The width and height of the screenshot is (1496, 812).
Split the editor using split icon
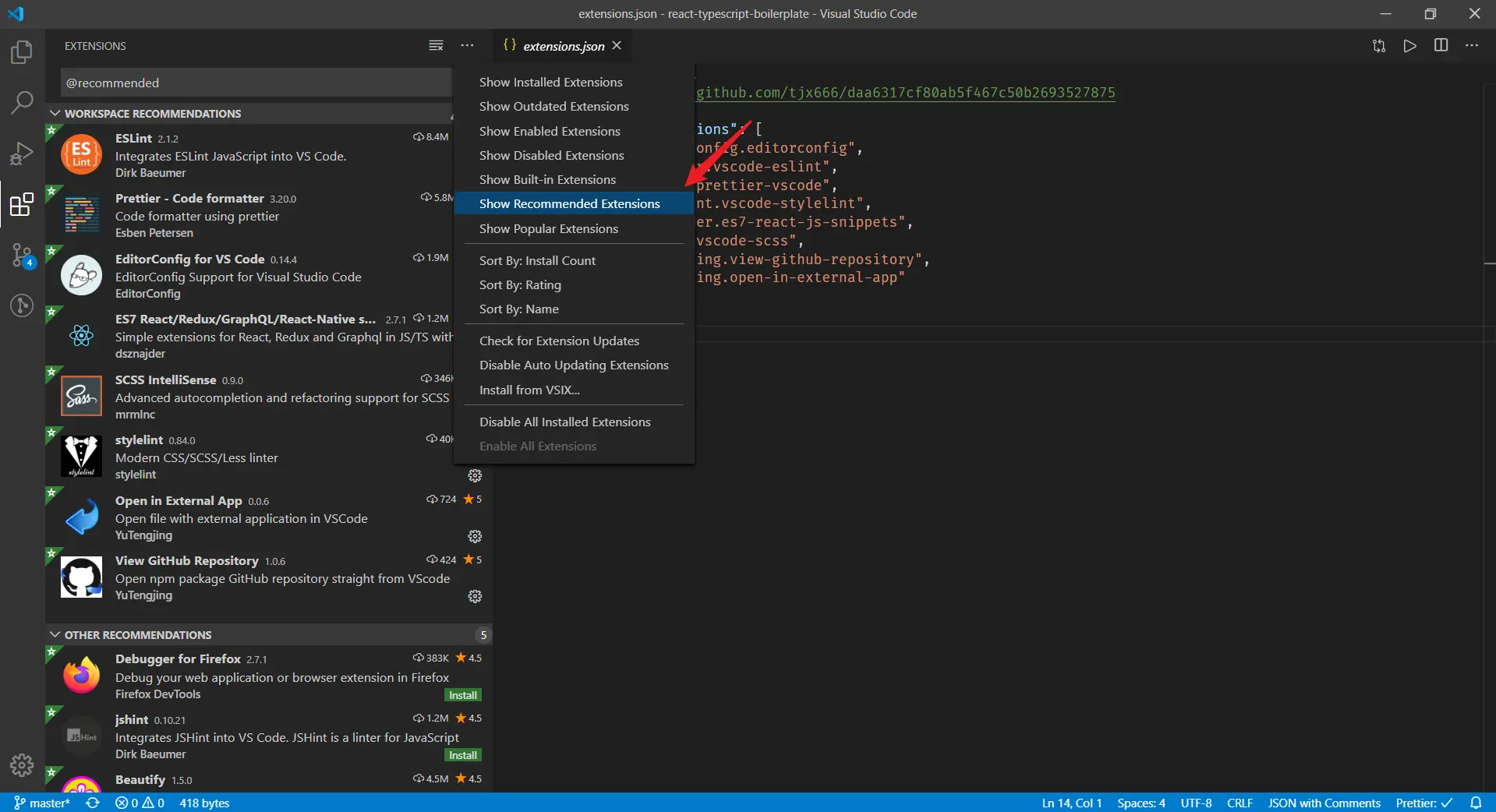(x=1441, y=45)
